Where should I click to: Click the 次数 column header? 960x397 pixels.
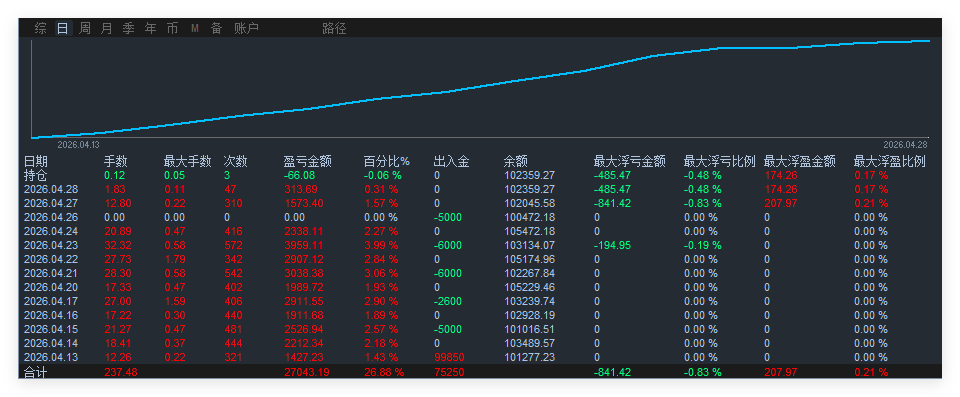pos(236,162)
